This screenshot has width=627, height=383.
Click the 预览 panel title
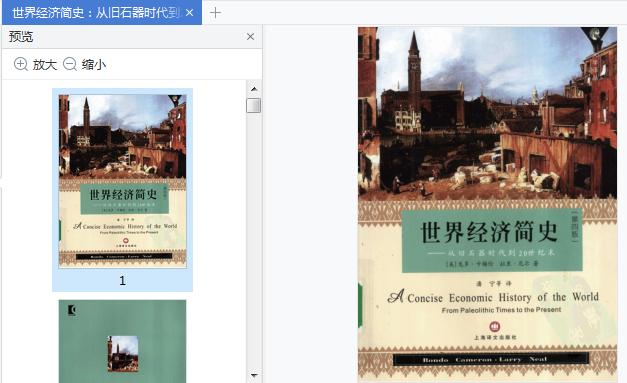21,37
